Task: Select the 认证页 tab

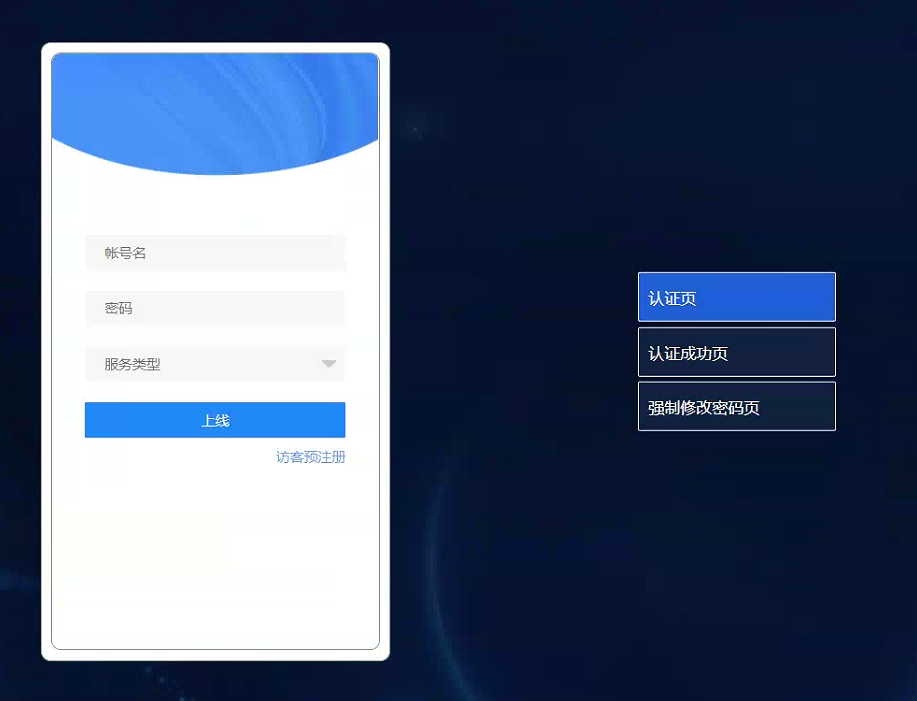Action: coord(737,297)
